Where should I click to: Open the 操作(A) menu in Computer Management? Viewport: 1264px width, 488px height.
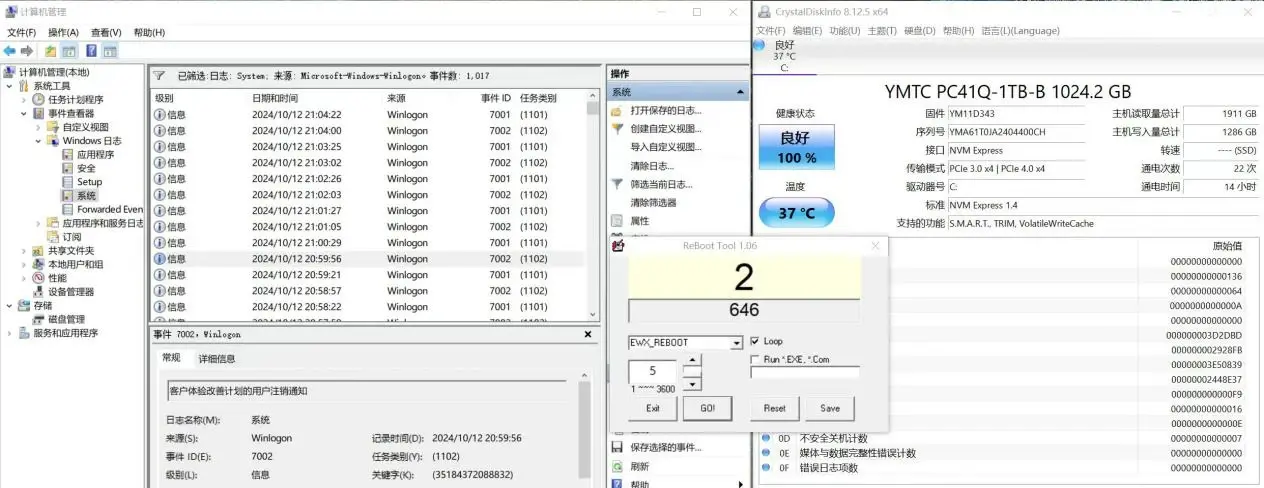point(63,32)
